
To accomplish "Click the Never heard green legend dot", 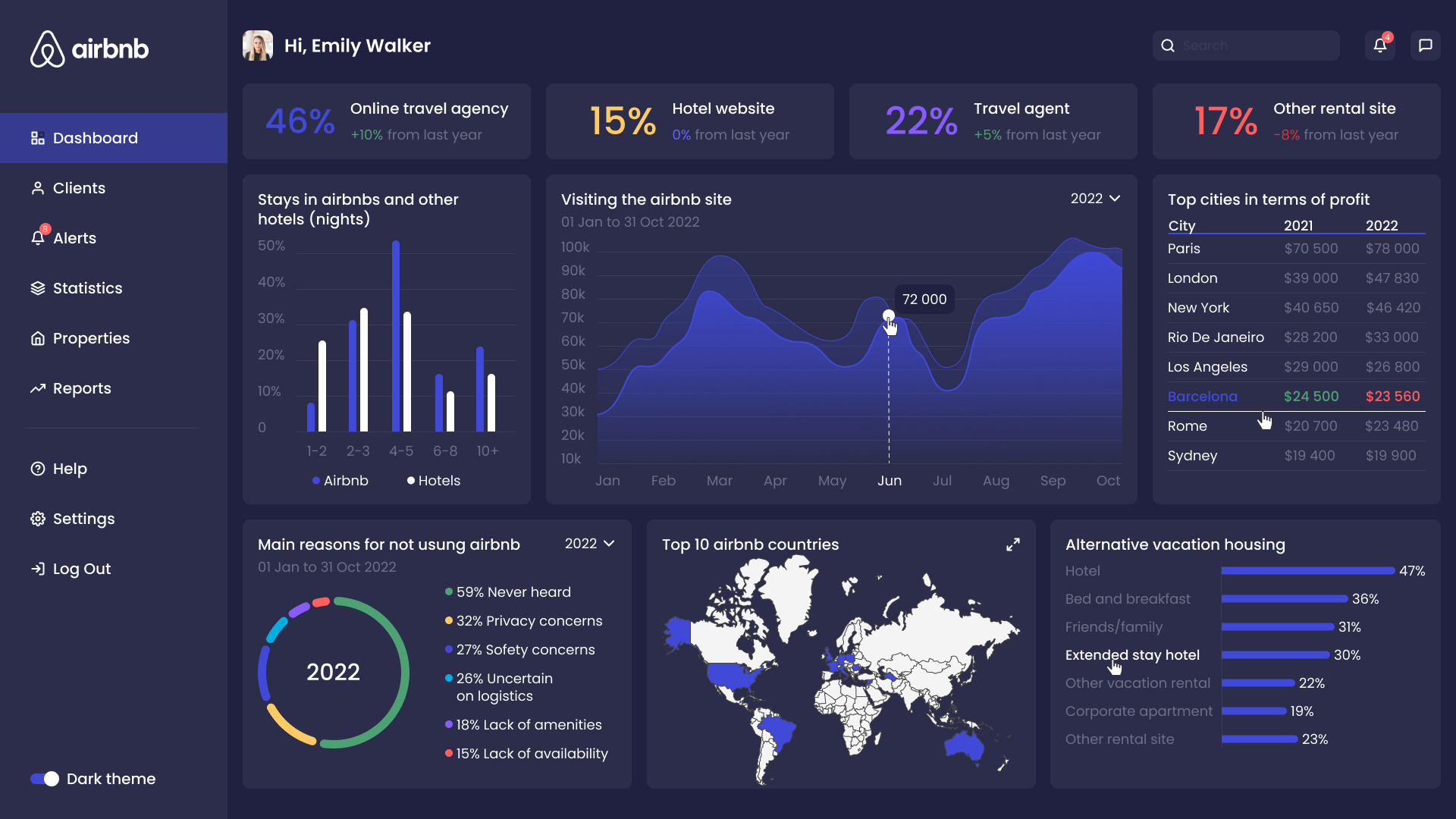I will pyautogui.click(x=449, y=591).
